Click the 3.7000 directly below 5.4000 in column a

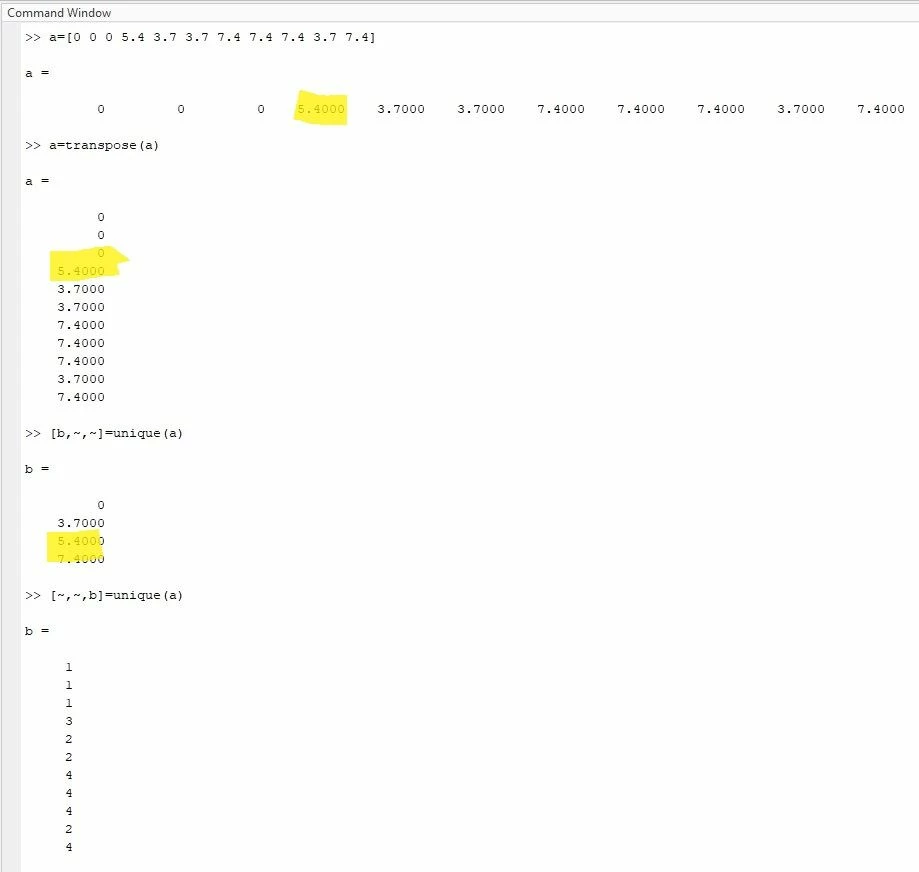(x=81, y=289)
